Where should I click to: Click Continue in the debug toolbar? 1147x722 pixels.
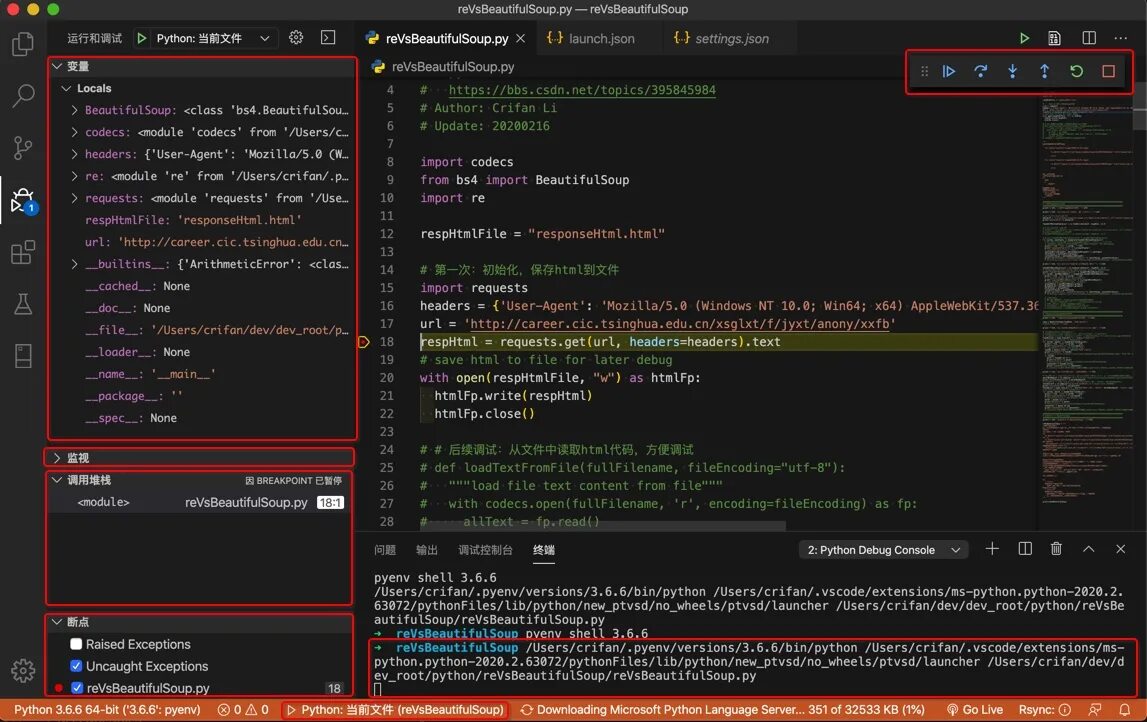pos(949,71)
